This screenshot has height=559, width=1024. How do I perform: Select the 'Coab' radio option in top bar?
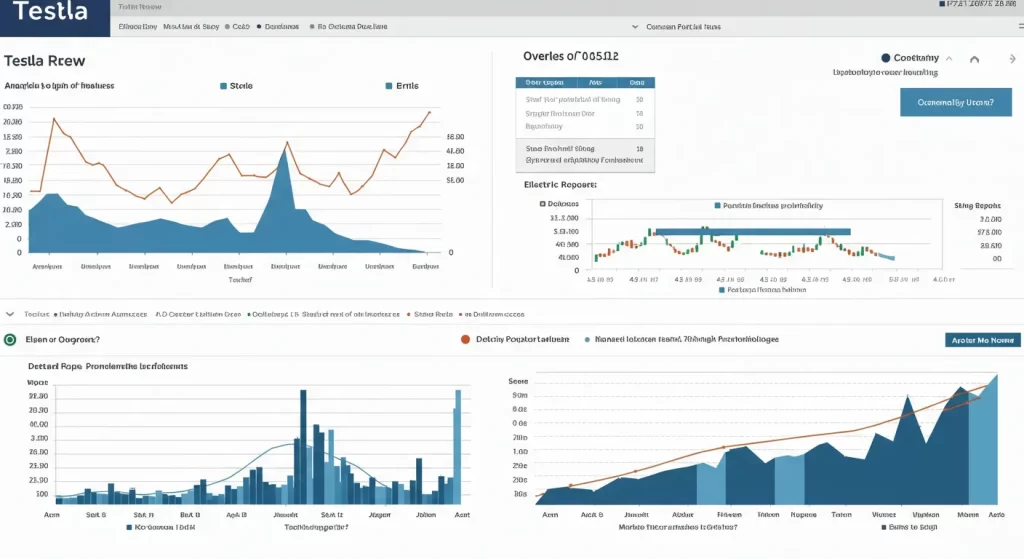(227, 27)
